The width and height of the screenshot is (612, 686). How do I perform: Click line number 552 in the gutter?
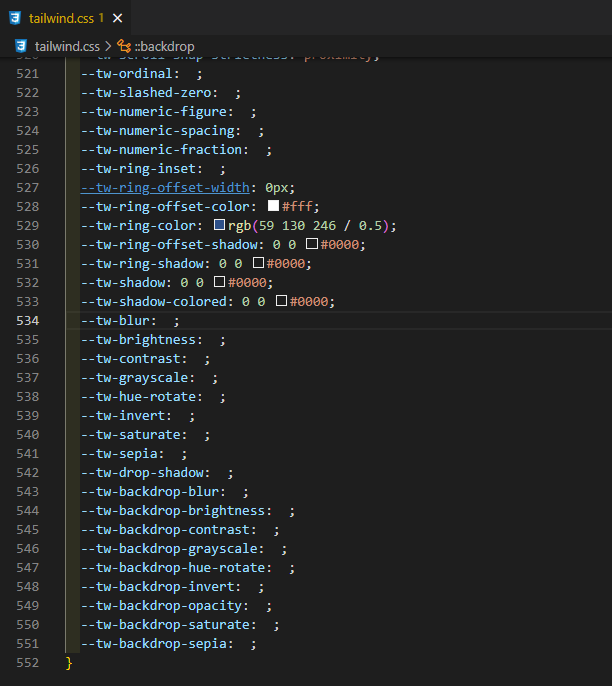pyautogui.click(x=28, y=663)
